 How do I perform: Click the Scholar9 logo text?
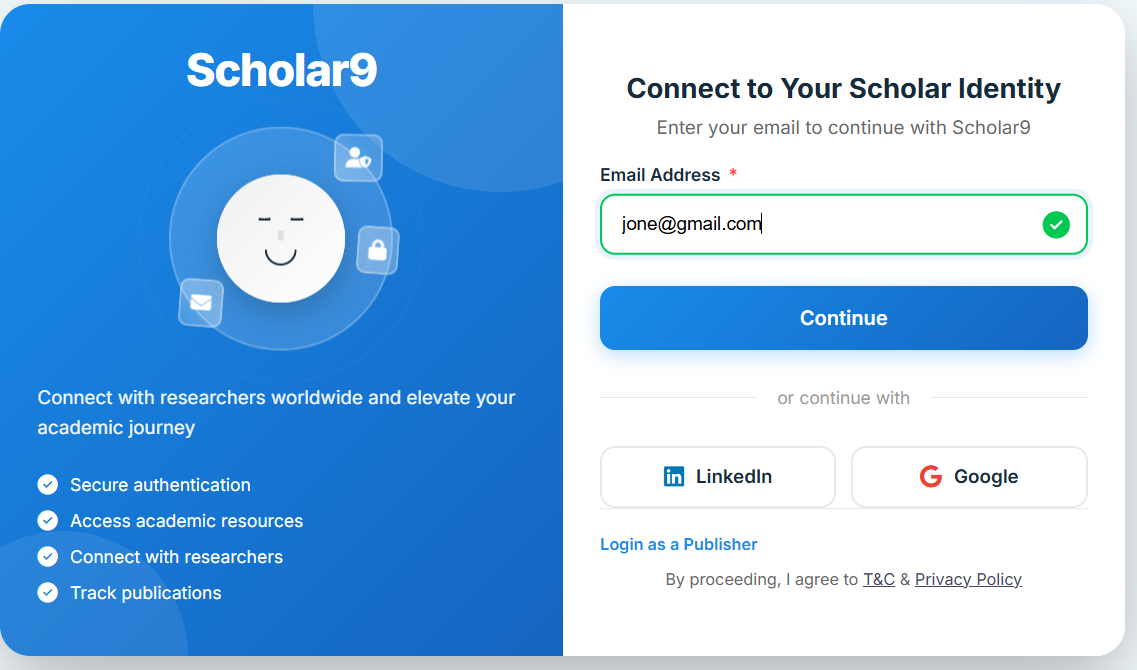click(x=281, y=70)
